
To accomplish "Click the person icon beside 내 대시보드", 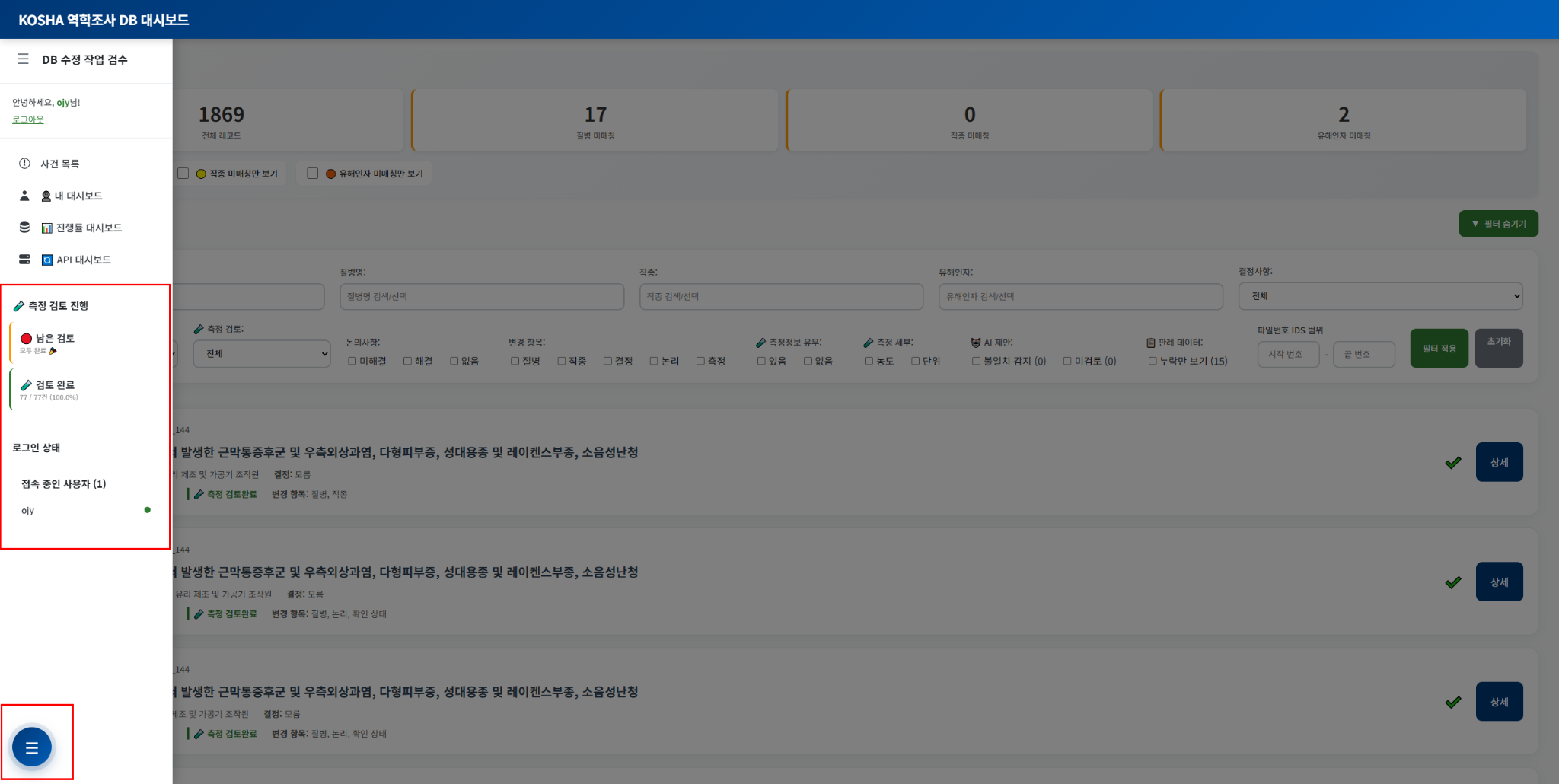I will click(x=24, y=196).
